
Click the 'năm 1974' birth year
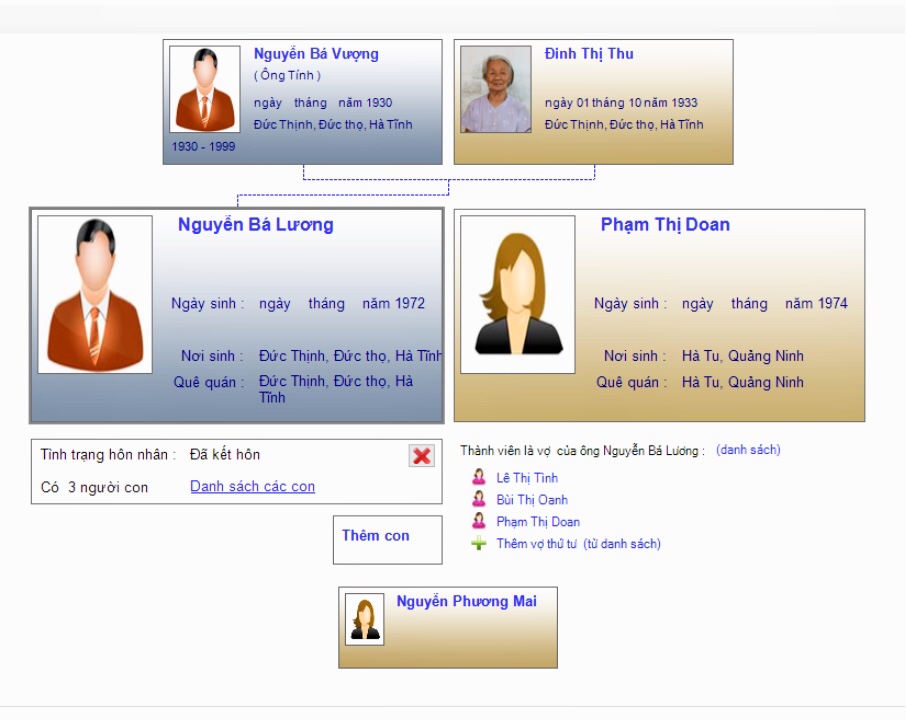tap(816, 303)
